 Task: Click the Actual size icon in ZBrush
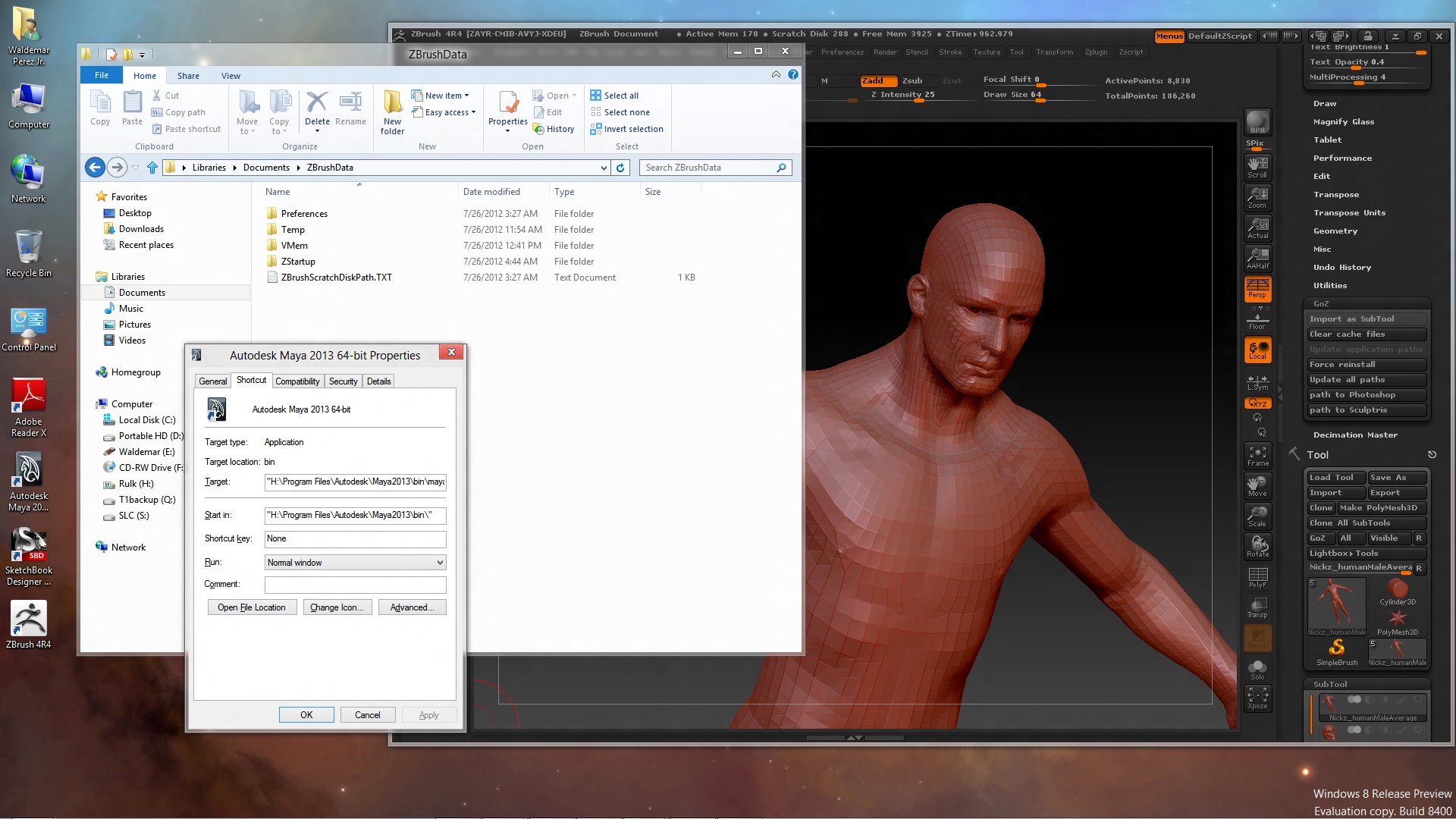tap(1257, 228)
